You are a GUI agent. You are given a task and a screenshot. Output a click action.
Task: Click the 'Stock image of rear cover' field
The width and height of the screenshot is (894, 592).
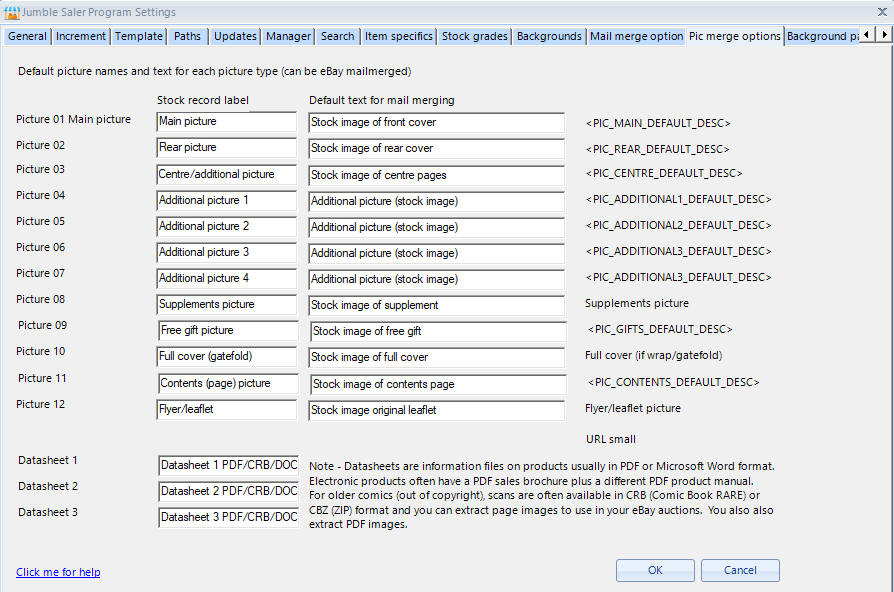click(436, 148)
